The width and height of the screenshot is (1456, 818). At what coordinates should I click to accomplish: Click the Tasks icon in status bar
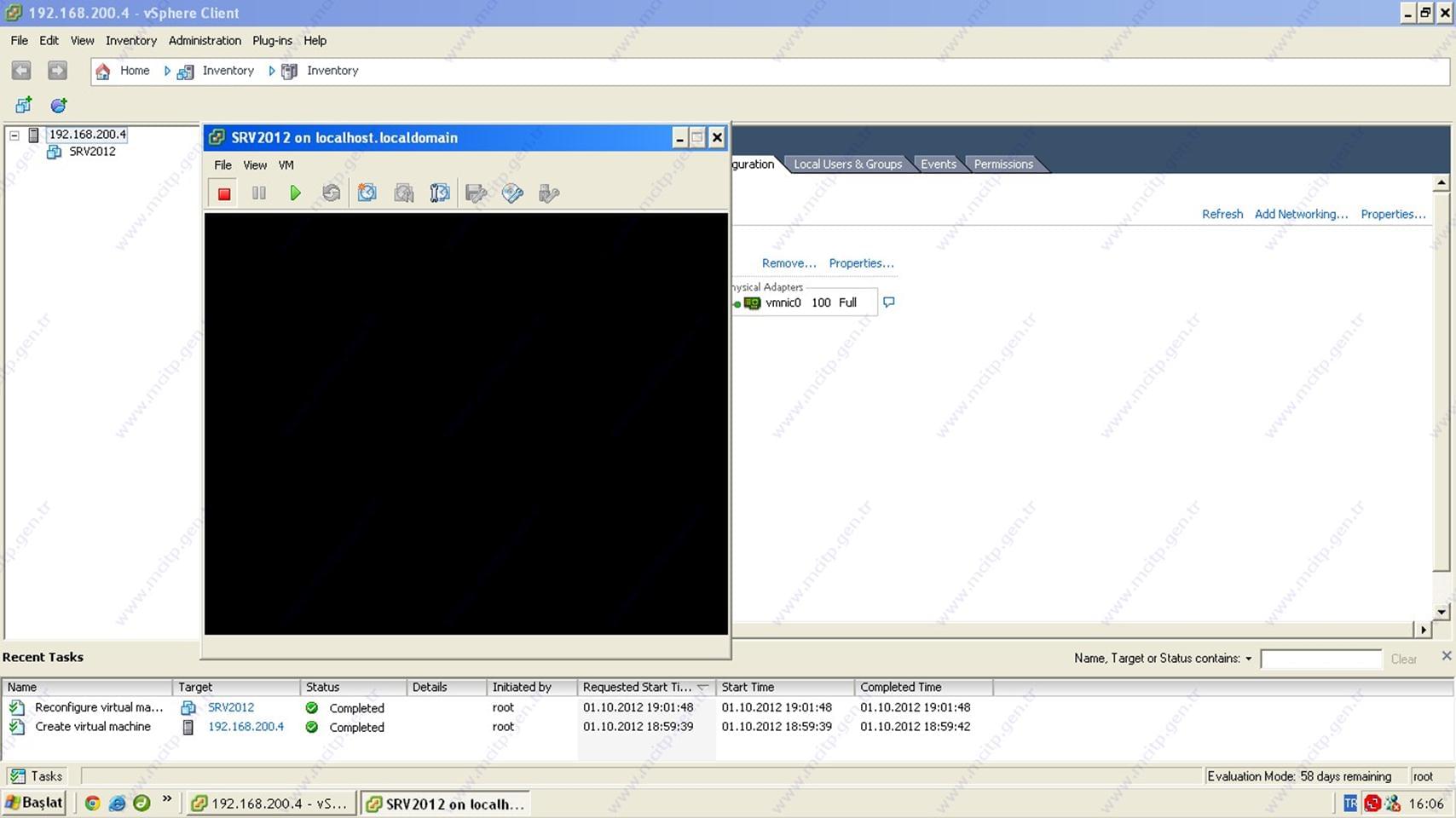(x=17, y=776)
